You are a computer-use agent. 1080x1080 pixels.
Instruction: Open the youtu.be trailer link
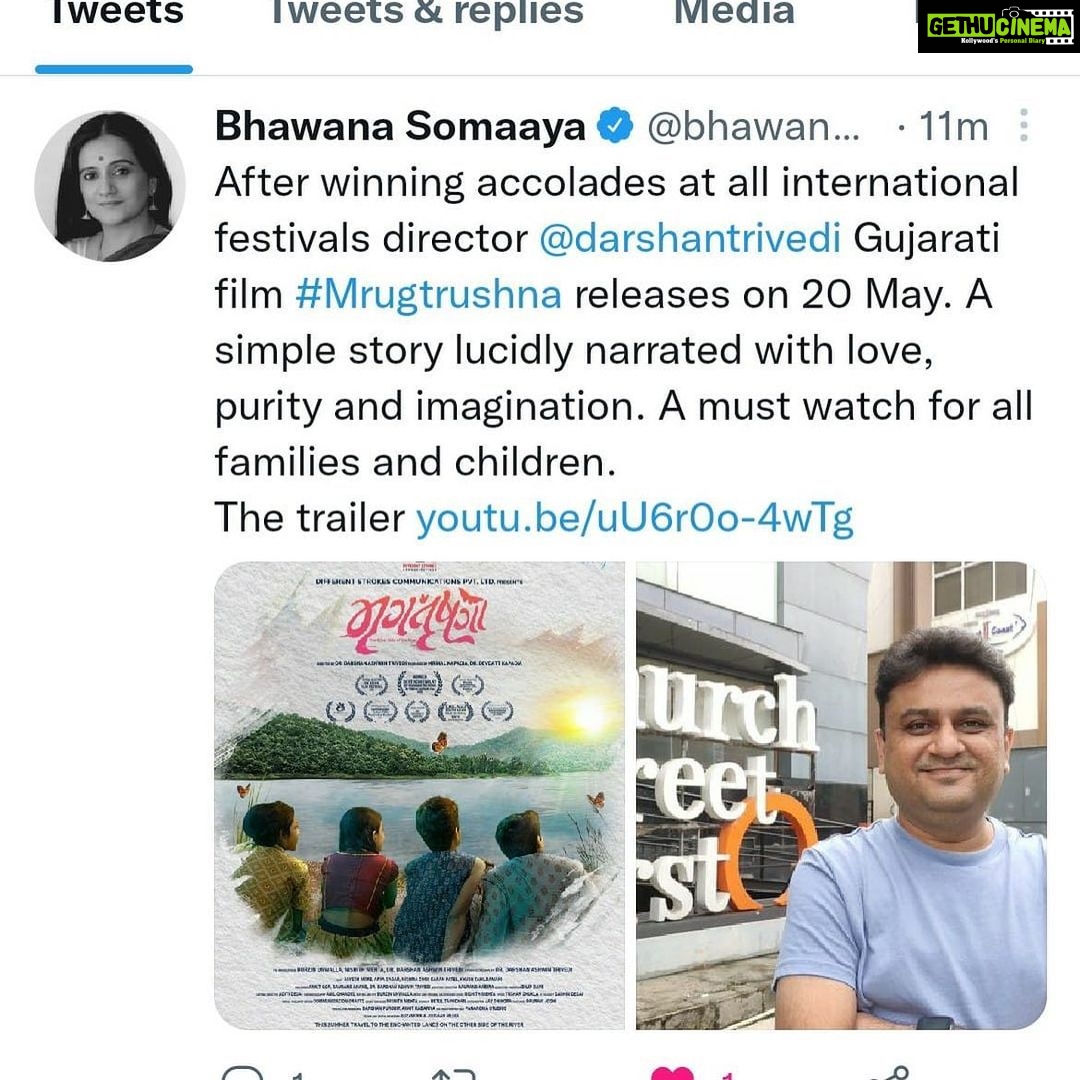pyautogui.click(x=634, y=518)
